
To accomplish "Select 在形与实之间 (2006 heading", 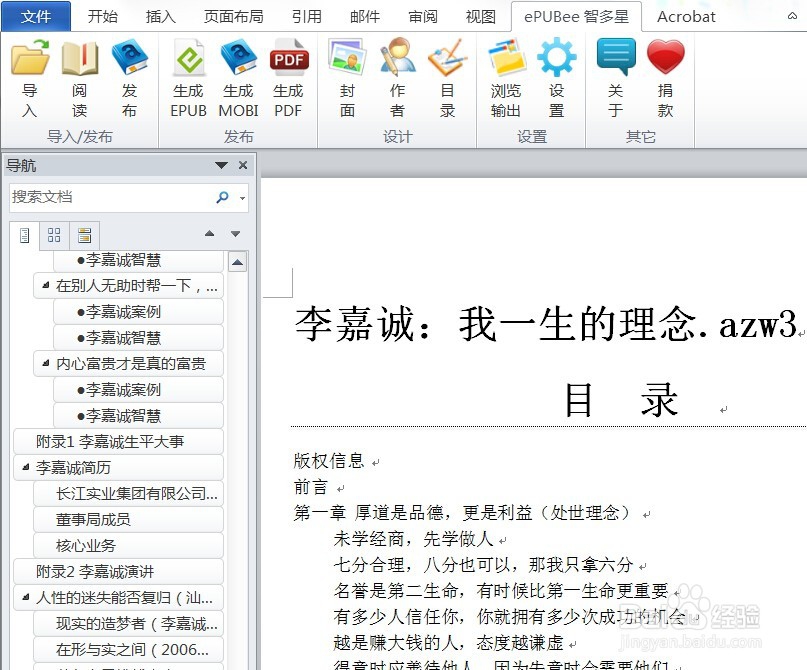I will (129, 649).
